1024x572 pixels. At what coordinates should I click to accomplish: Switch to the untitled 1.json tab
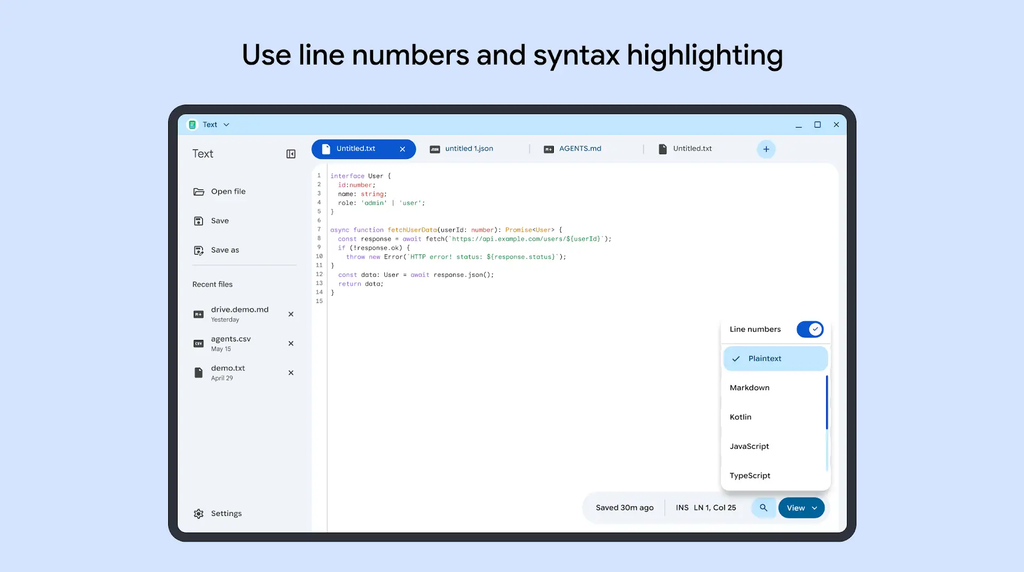click(x=469, y=150)
